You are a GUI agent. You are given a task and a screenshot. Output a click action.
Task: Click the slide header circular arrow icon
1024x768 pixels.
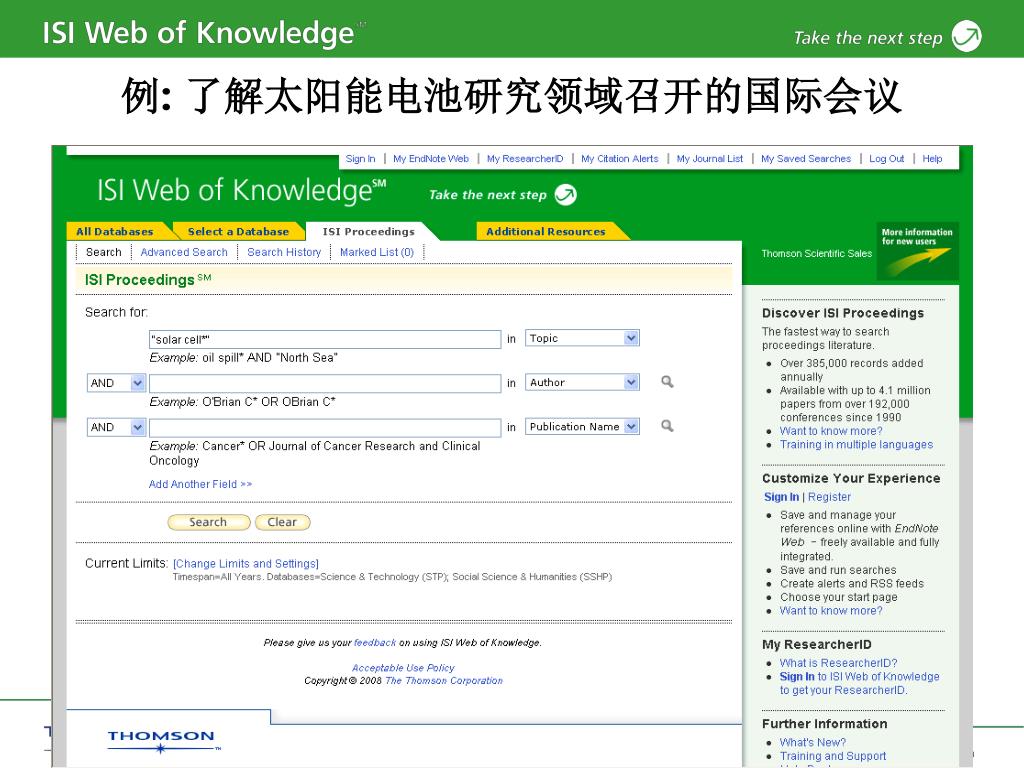click(x=967, y=36)
